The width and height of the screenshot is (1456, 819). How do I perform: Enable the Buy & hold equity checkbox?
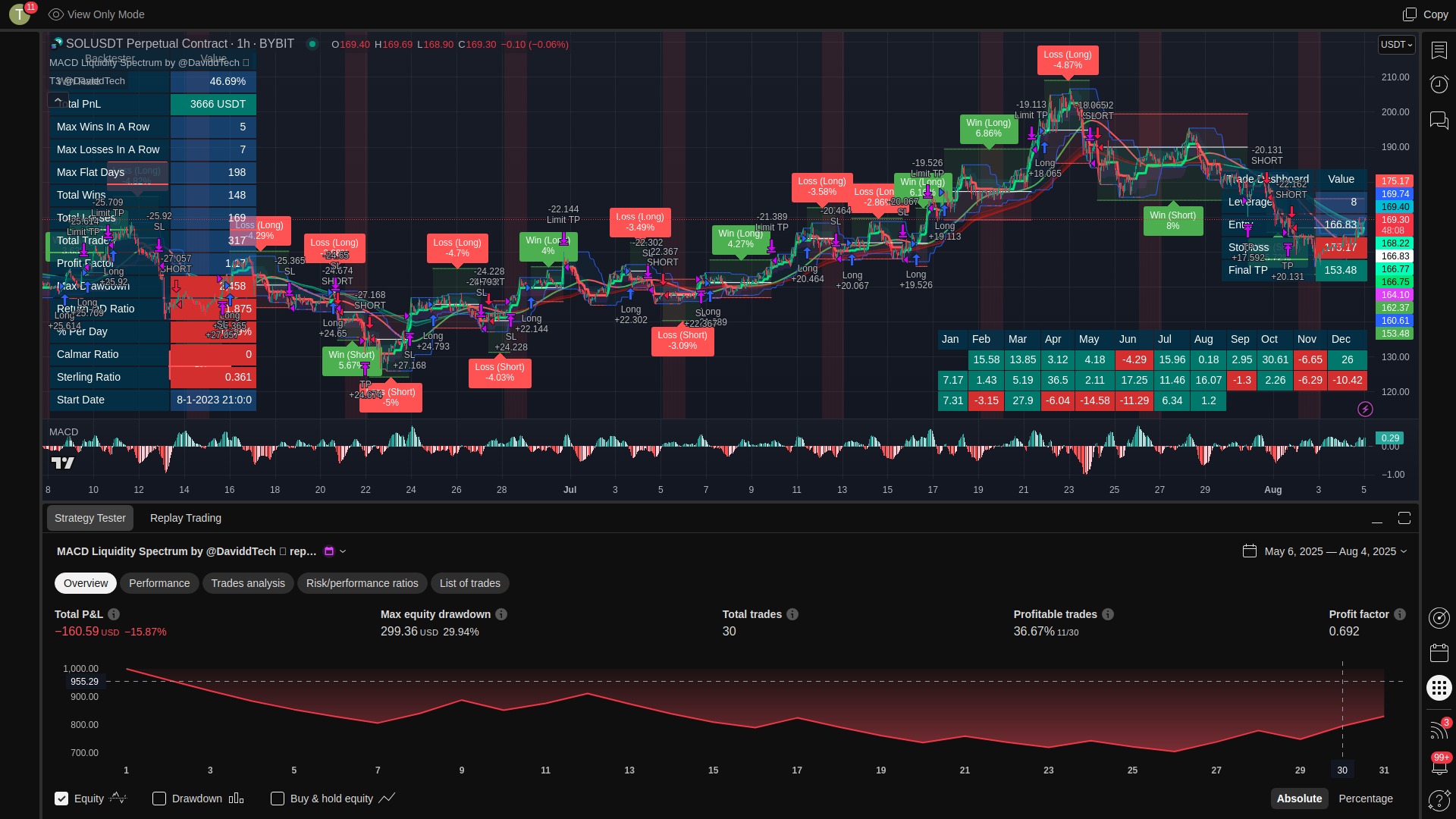coord(278,799)
